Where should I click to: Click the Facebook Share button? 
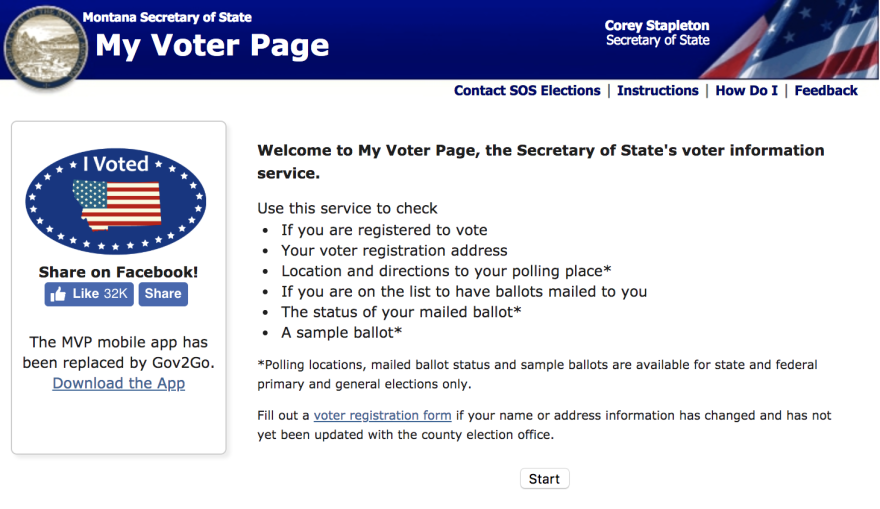pos(163,294)
